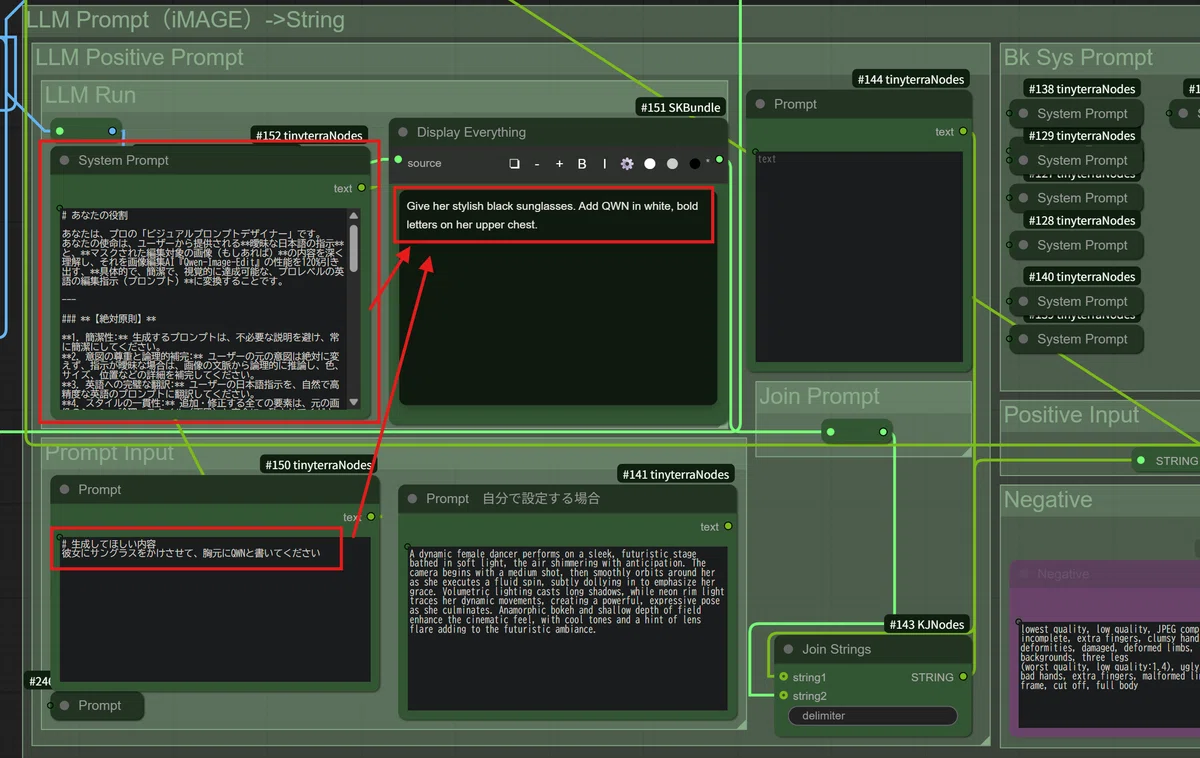Click the #150 tinyterraNodes badge
This screenshot has width=1200, height=758.
click(317, 464)
